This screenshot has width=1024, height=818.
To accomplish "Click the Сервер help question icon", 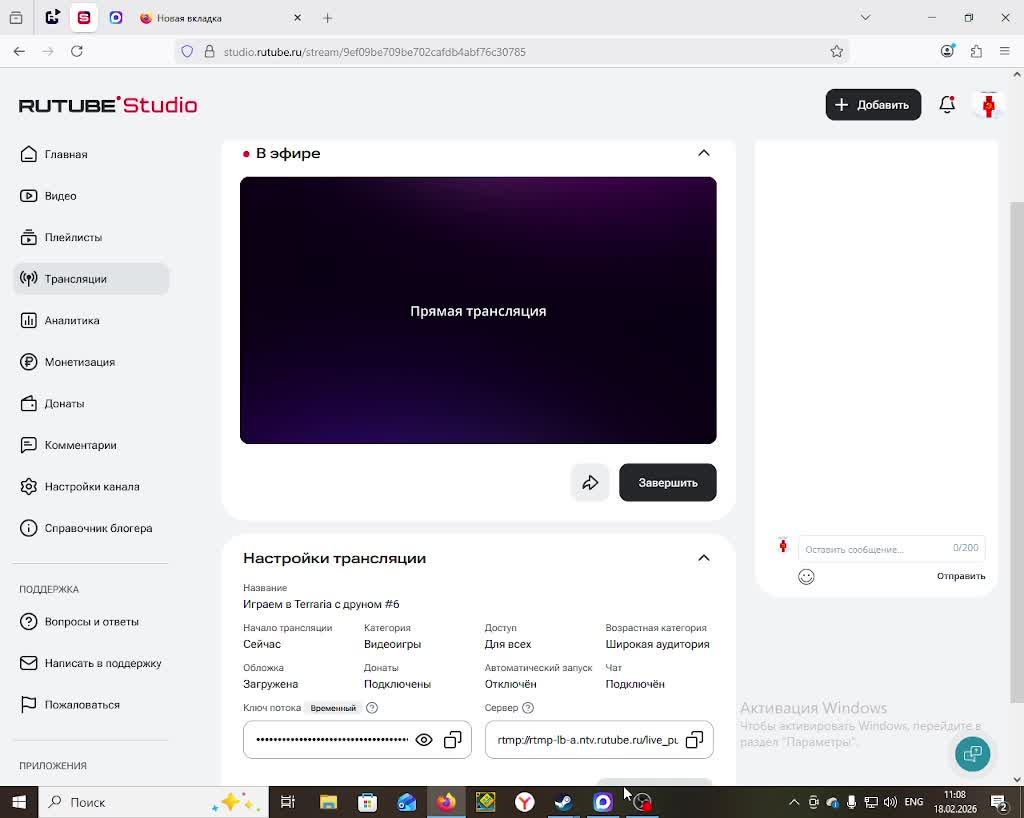I will (528, 708).
